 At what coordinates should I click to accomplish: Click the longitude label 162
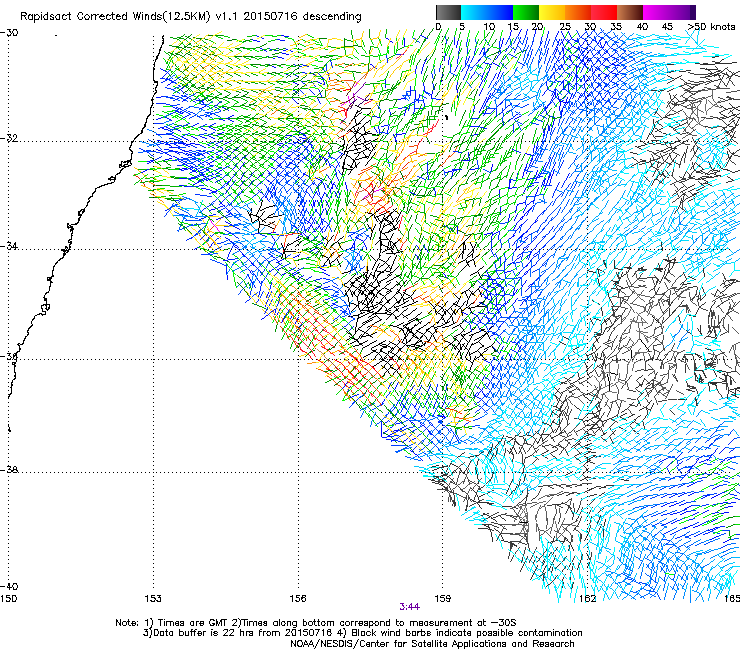(588, 599)
